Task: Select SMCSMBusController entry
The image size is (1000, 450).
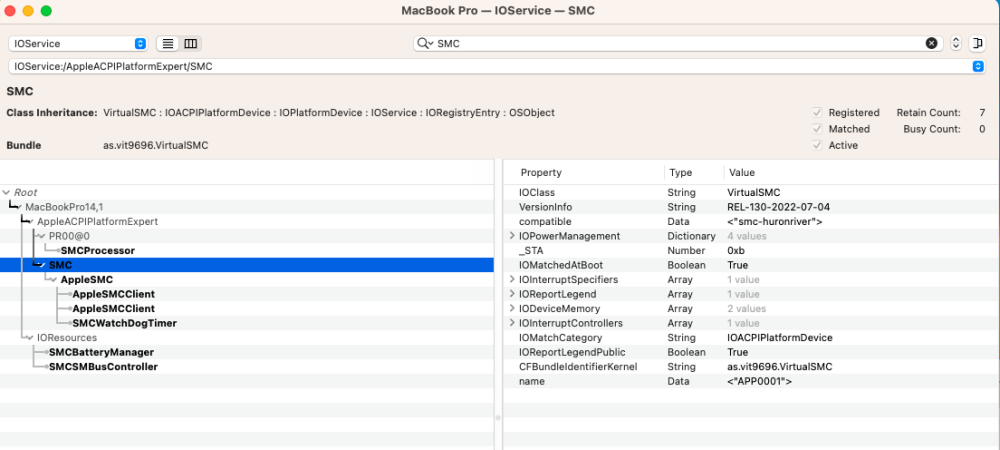Action: pos(103,367)
